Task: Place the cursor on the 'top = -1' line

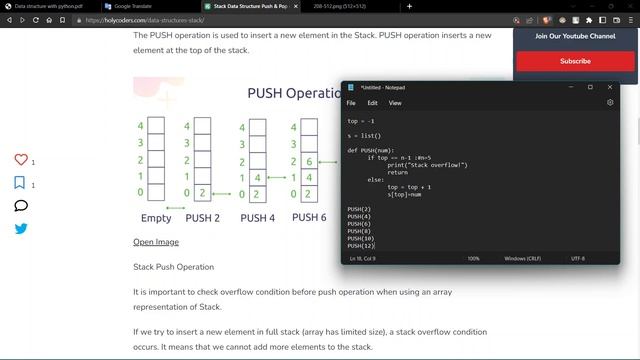Action: (361, 121)
